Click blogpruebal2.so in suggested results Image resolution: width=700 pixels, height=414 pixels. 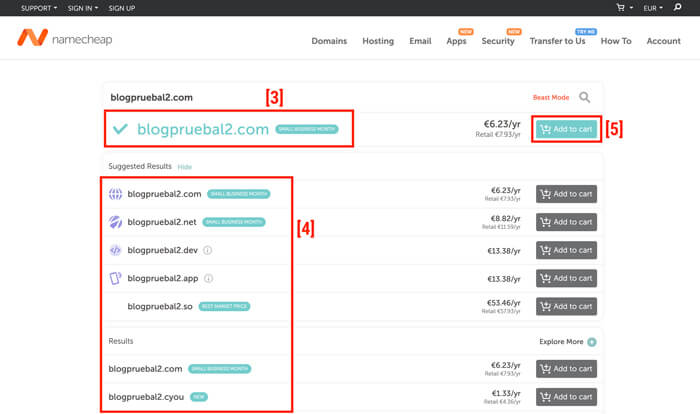tap(160, 306)
